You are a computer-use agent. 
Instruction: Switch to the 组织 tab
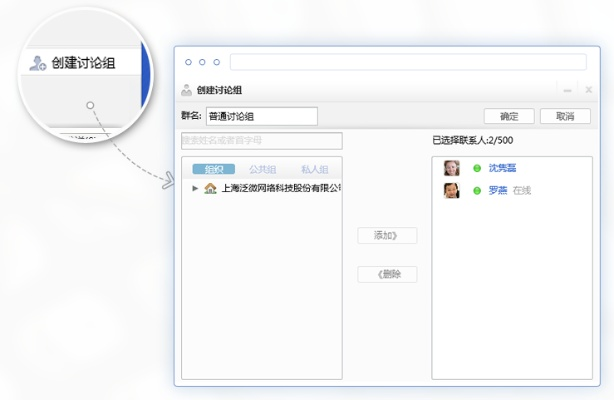pyautogui.click(x=213, y=170)
